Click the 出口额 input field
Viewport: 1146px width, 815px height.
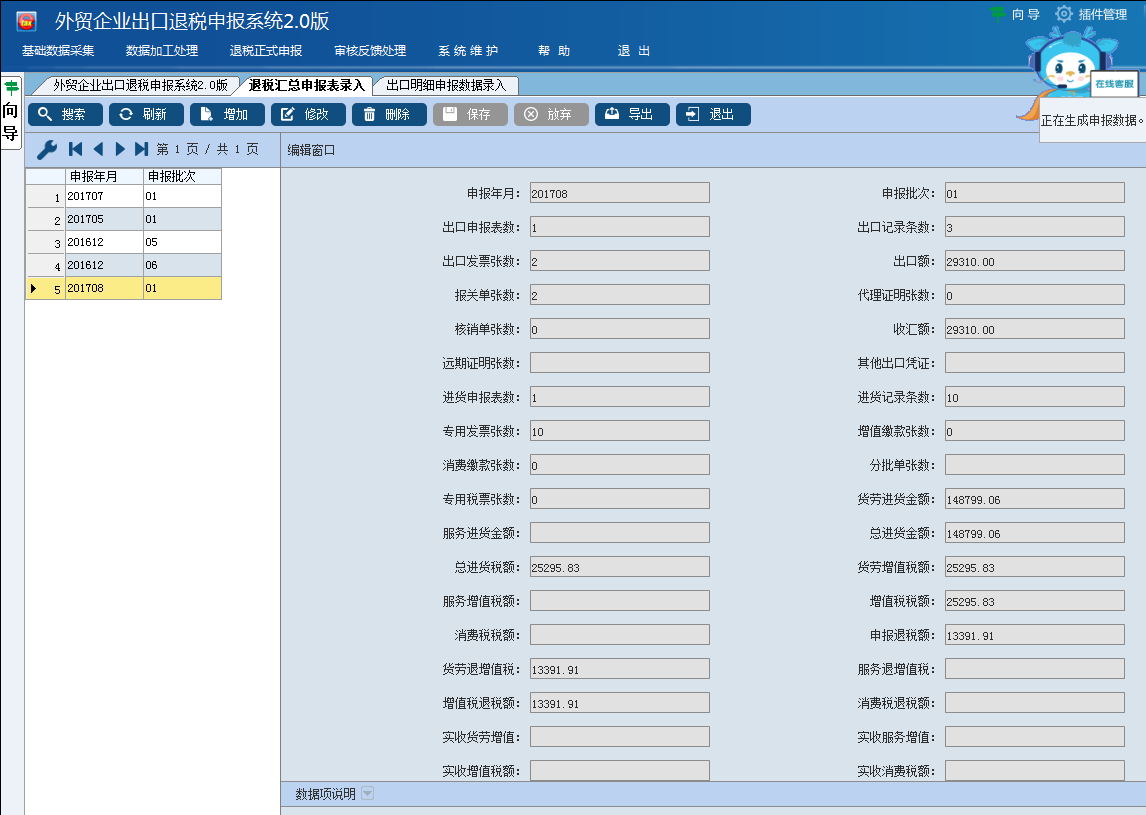tap(1034, 261)
